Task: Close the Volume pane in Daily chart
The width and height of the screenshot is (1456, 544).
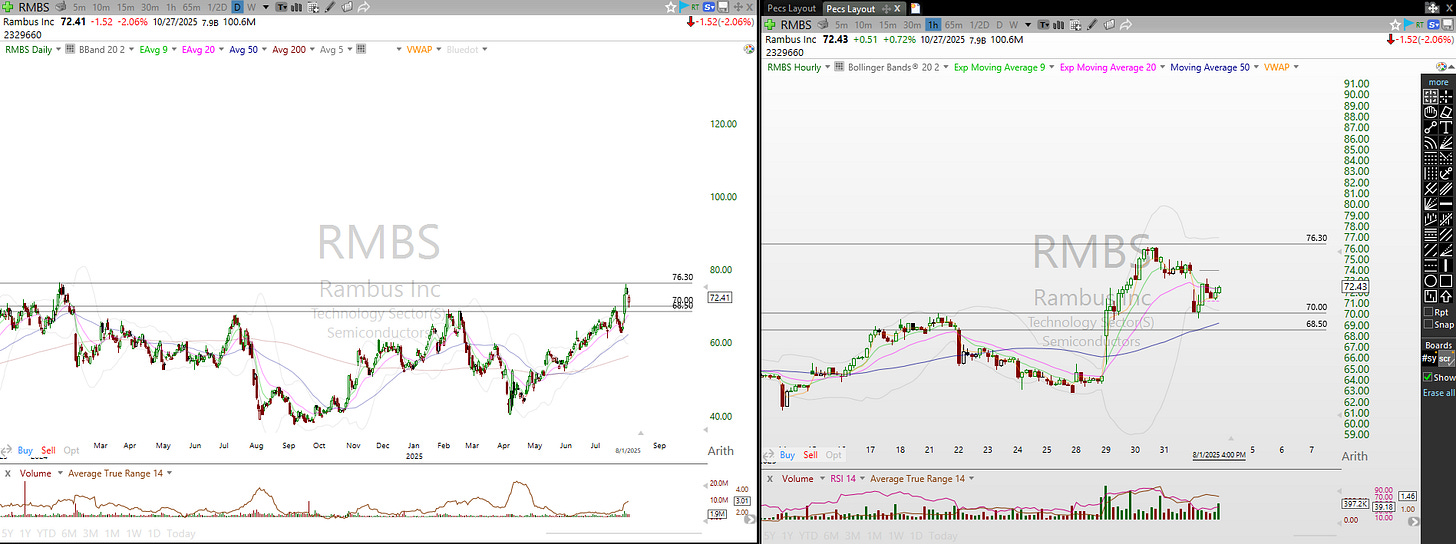Action: click(7, 474)
